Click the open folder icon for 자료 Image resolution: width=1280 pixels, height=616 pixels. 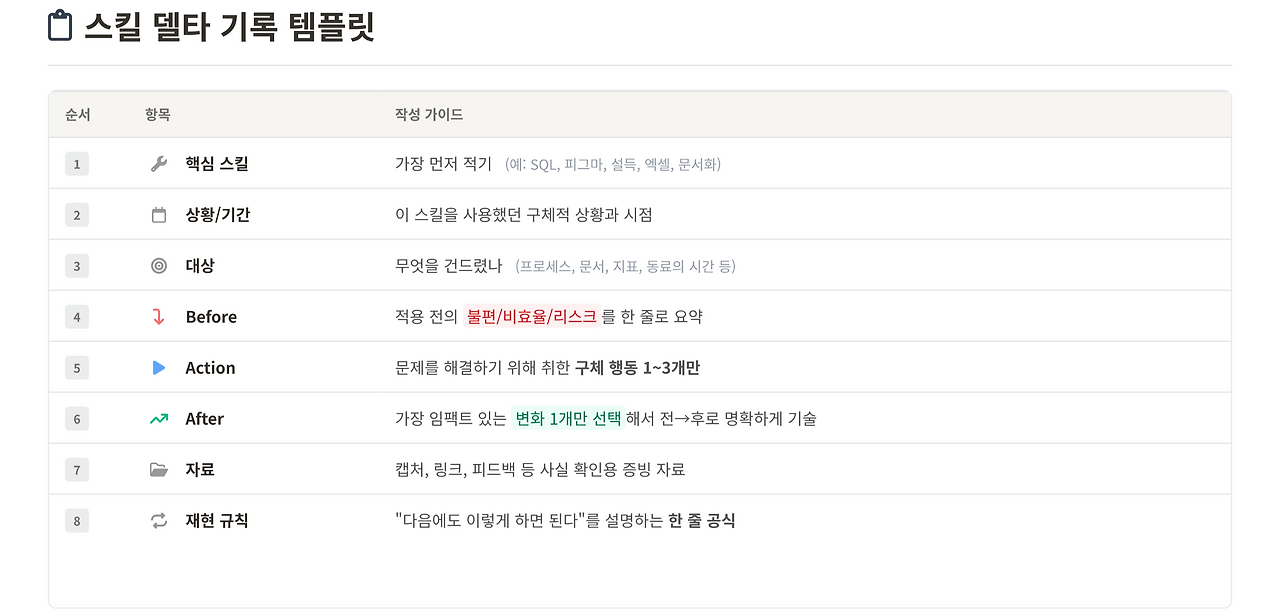[159, 470]
